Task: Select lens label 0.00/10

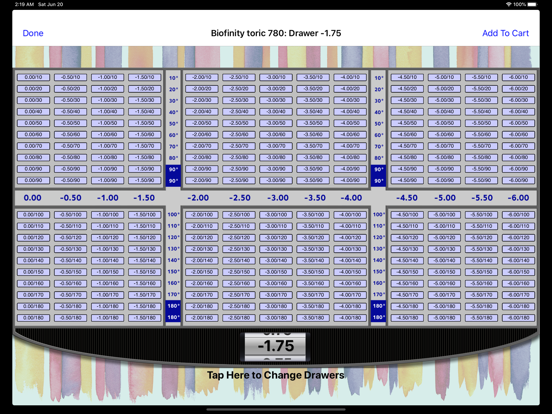Action: click(33, 77)
